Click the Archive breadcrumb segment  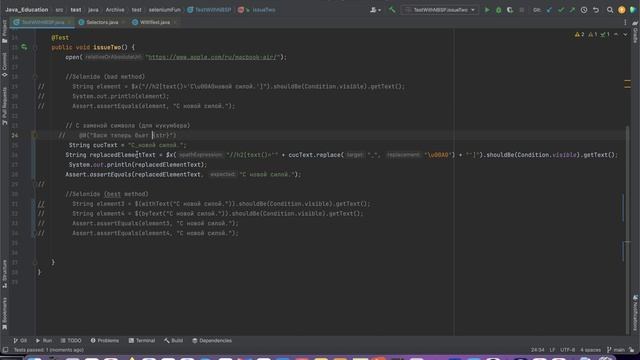pyautogui.click(x=115, y=10)
